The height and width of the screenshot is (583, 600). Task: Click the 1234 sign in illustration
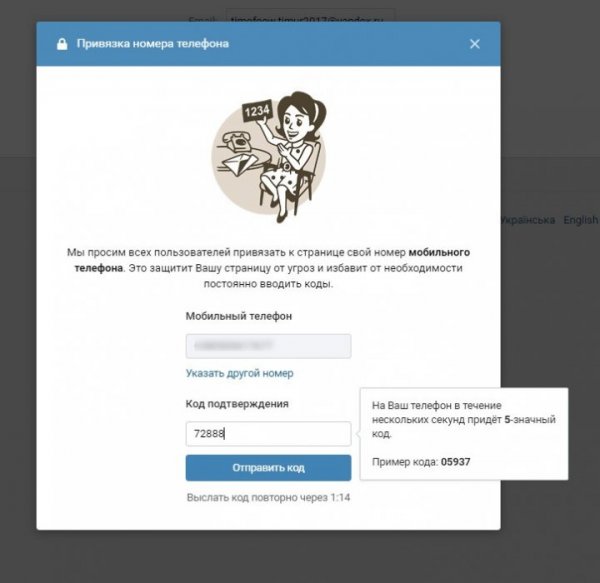(x=257, y=111)
